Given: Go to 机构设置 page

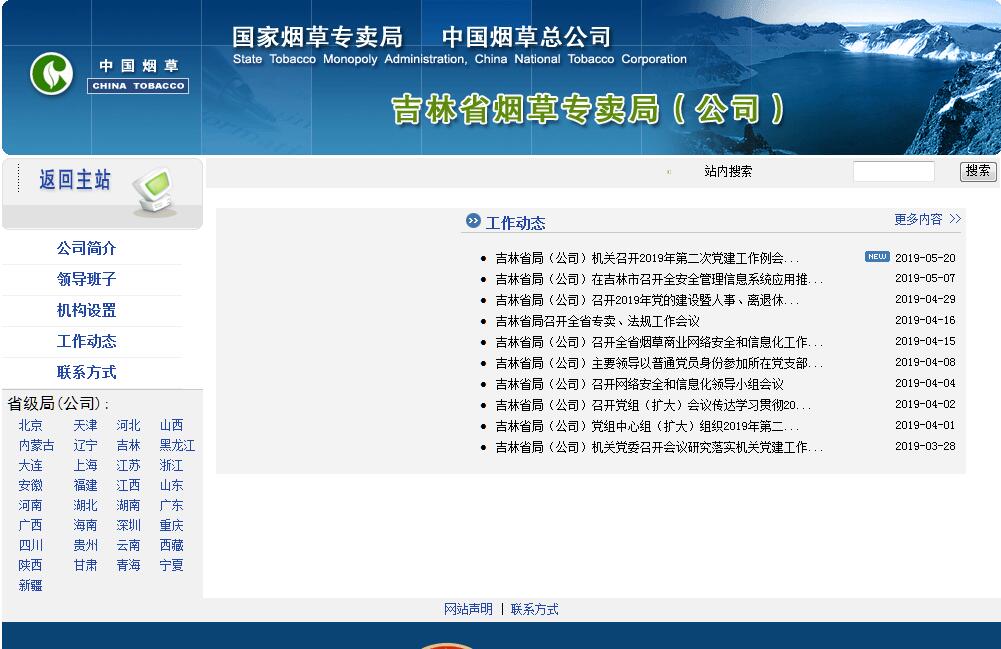Looking at the screenshot, I should pos(86,310).
